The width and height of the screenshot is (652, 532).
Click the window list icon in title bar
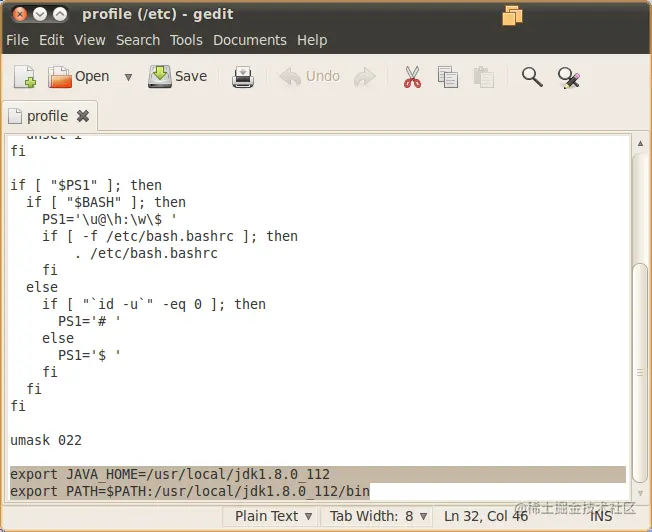click(512, 15)
